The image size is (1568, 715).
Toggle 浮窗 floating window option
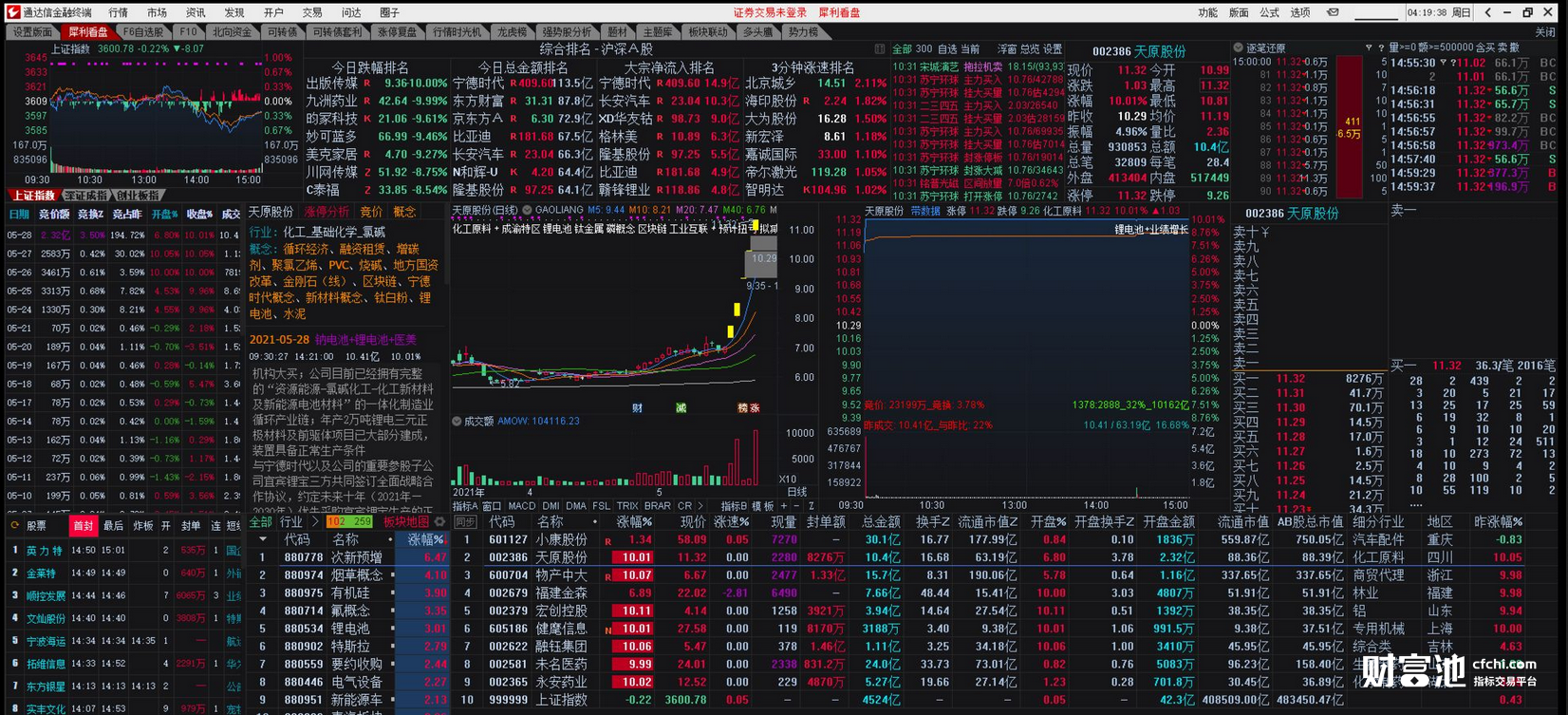tap(1007, 48)
